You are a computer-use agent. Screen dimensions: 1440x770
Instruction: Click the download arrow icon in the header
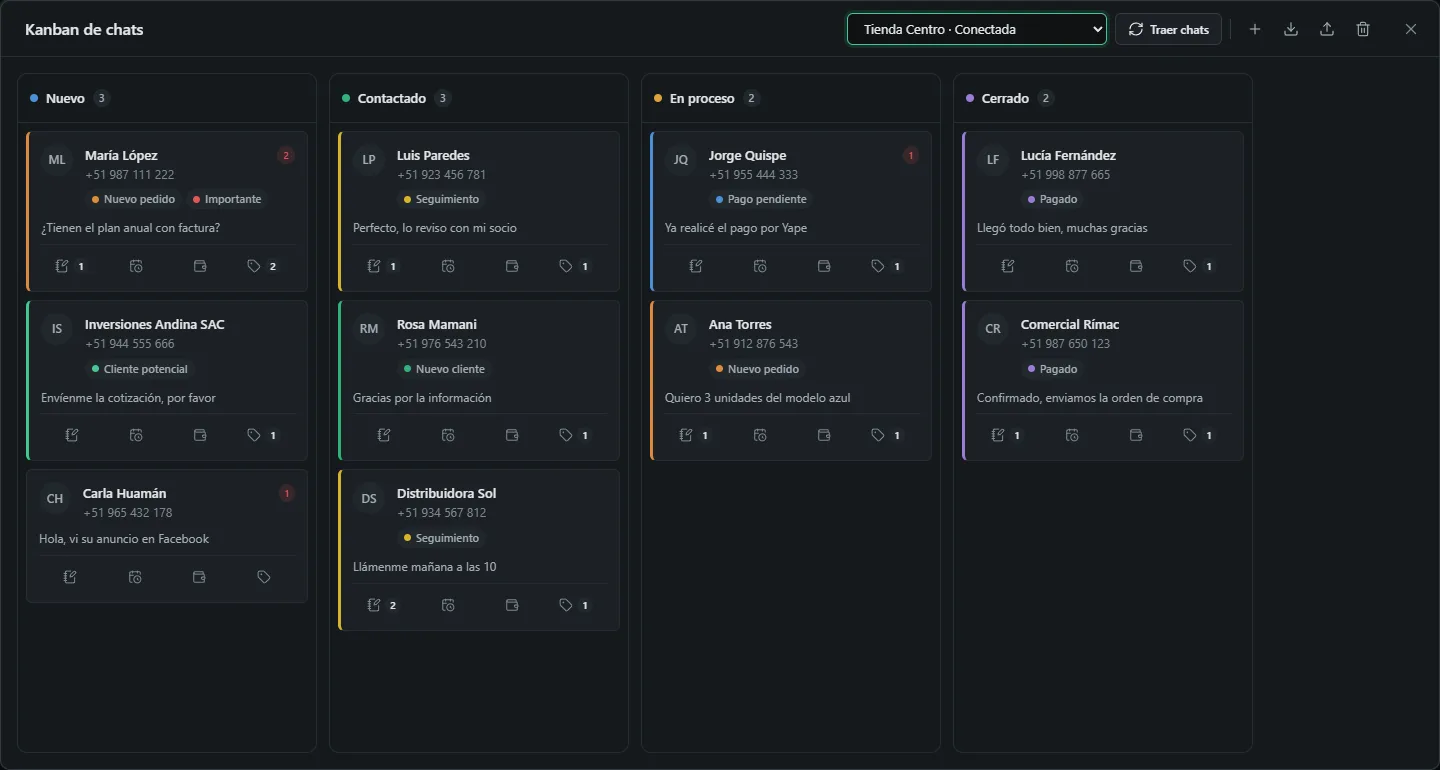1291,29
